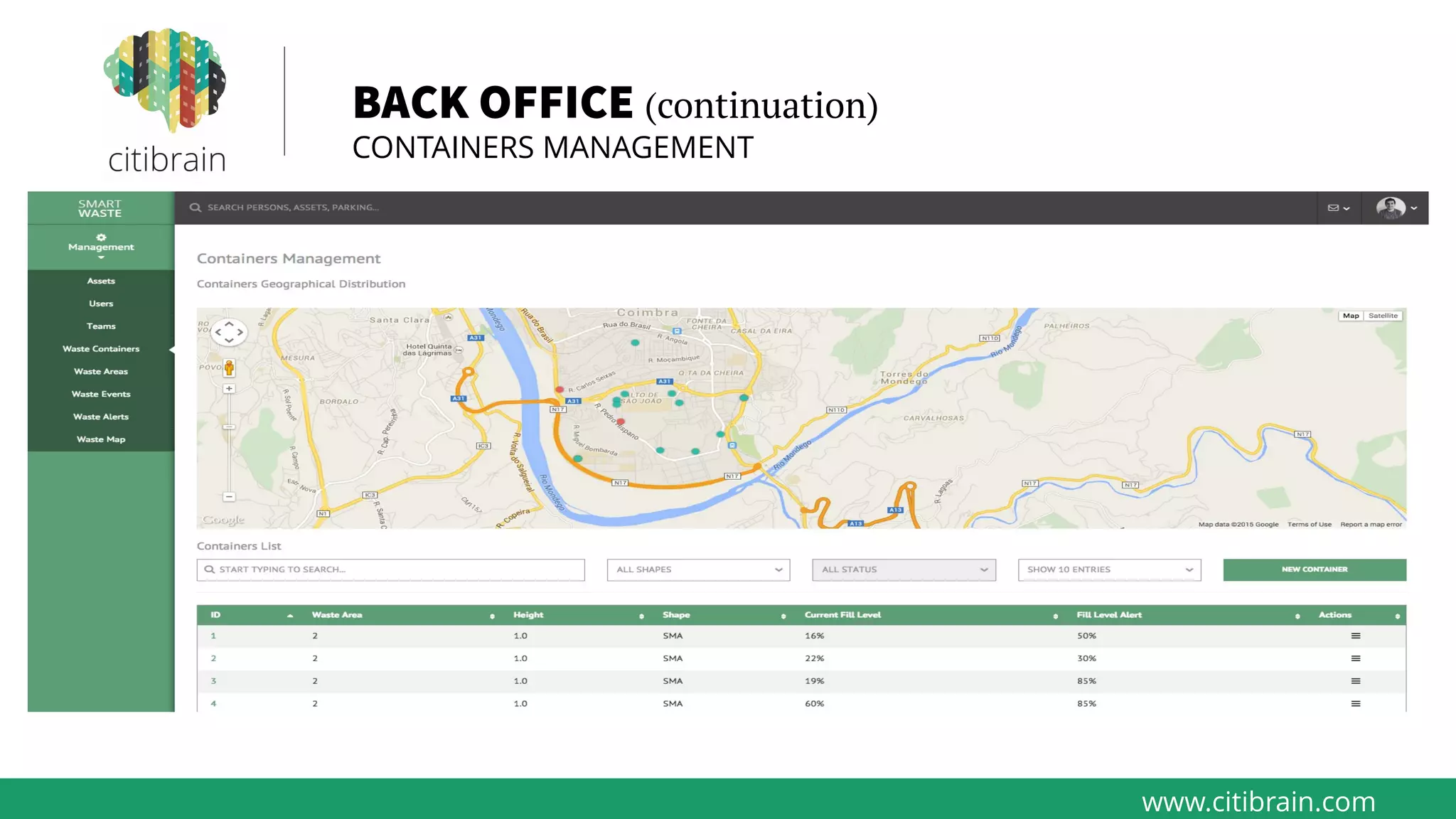The image size is (1456, 819).
Task: Click the search icon in containers list filter
Action: [209, 569]
